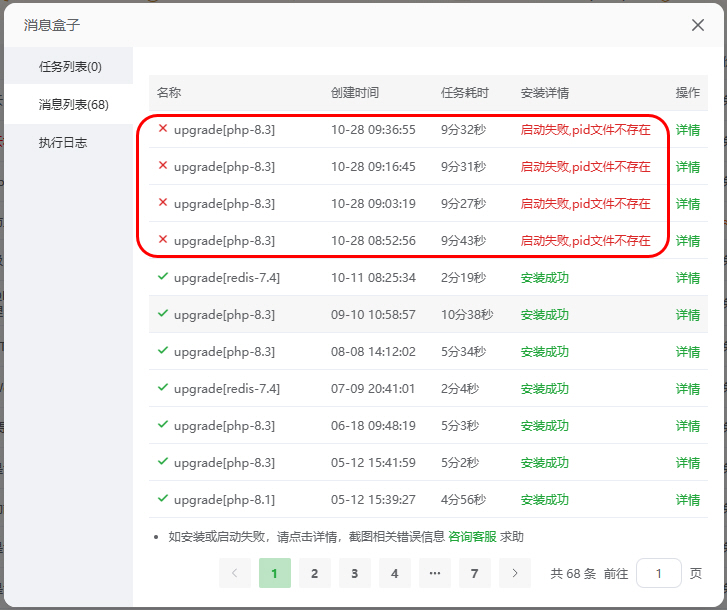
Task: Select page 4 in pagination
Action: 394,573
